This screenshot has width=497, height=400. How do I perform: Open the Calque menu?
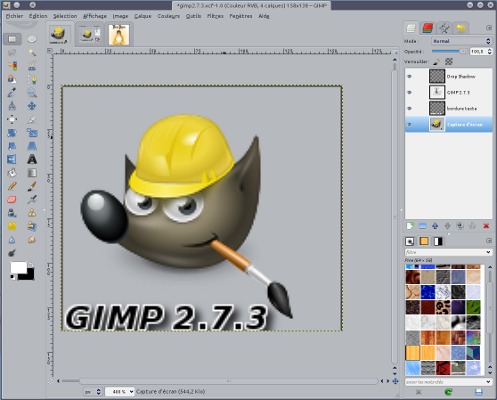(143, 16)
